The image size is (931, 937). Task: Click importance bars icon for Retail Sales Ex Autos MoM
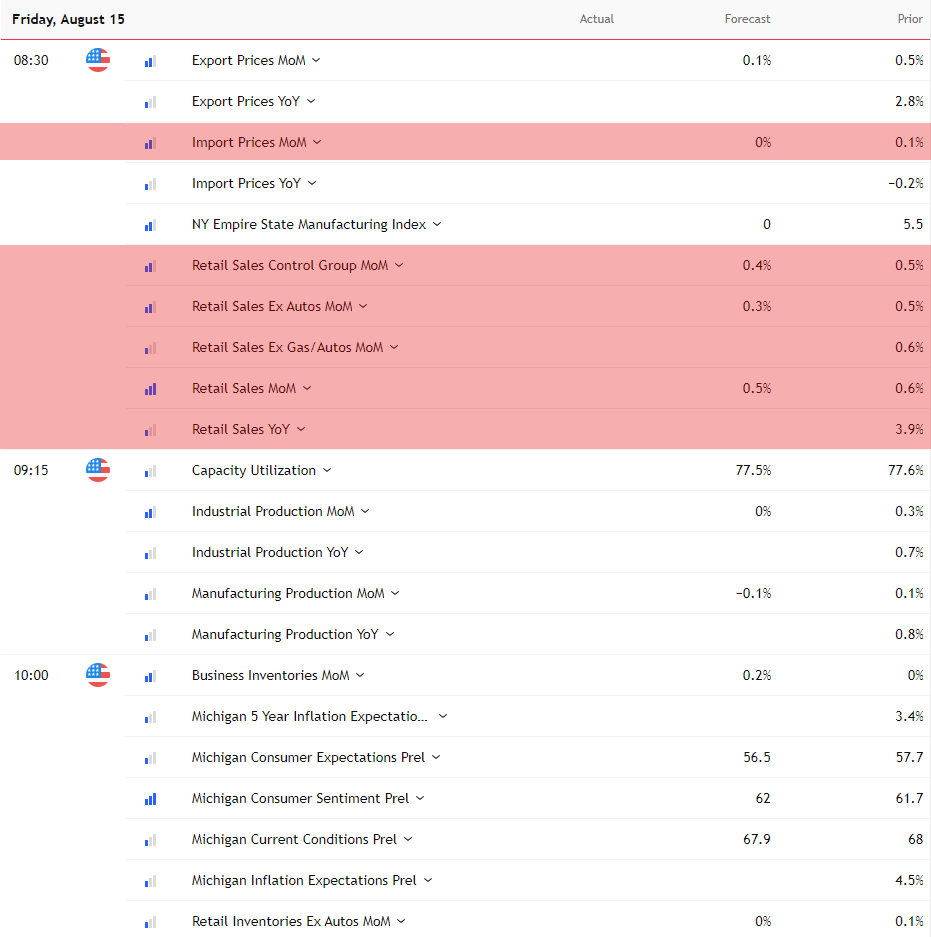pyautogui.click(x=150, y=307)
